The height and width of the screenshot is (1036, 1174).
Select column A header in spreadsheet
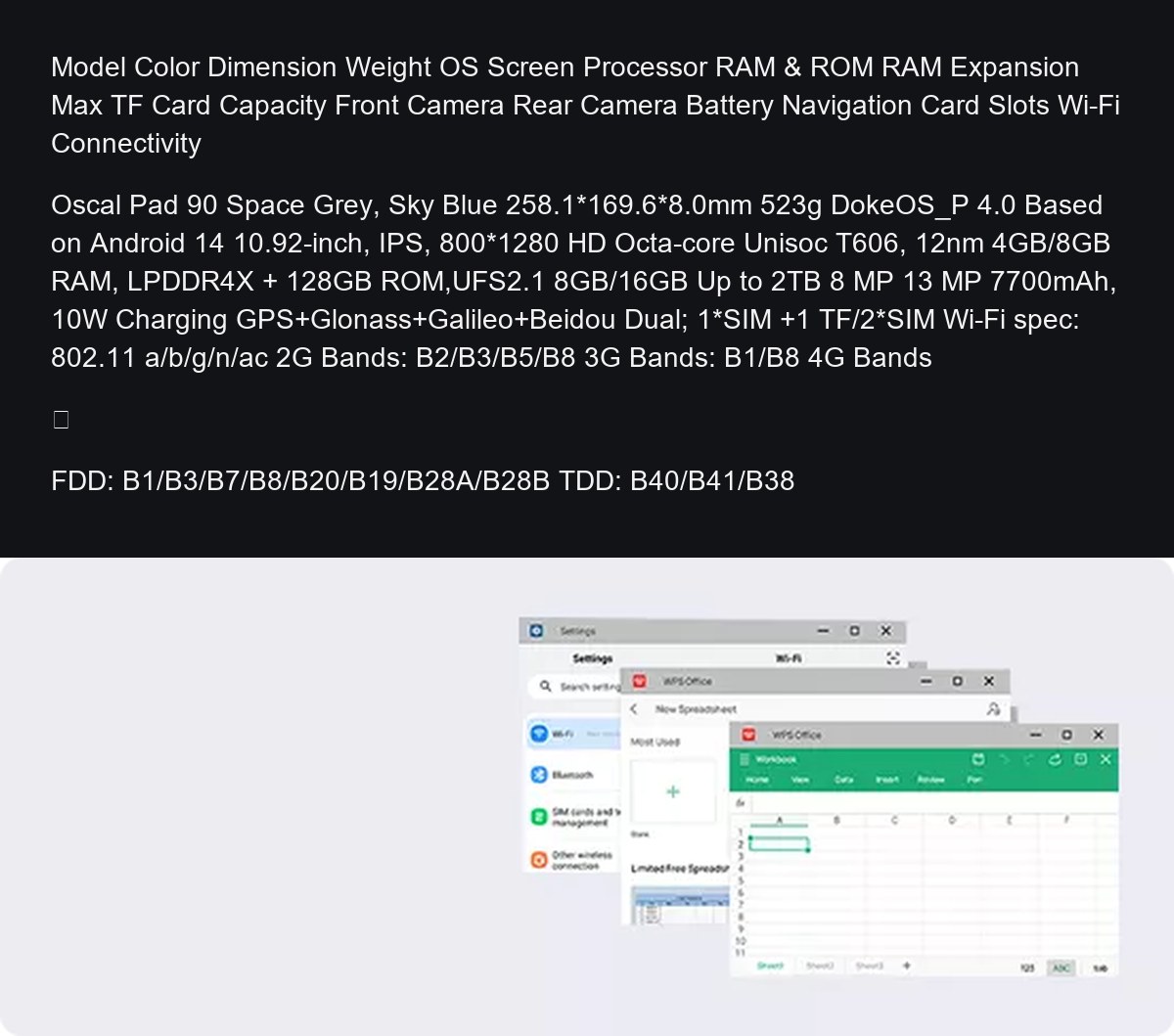(780, 821)
